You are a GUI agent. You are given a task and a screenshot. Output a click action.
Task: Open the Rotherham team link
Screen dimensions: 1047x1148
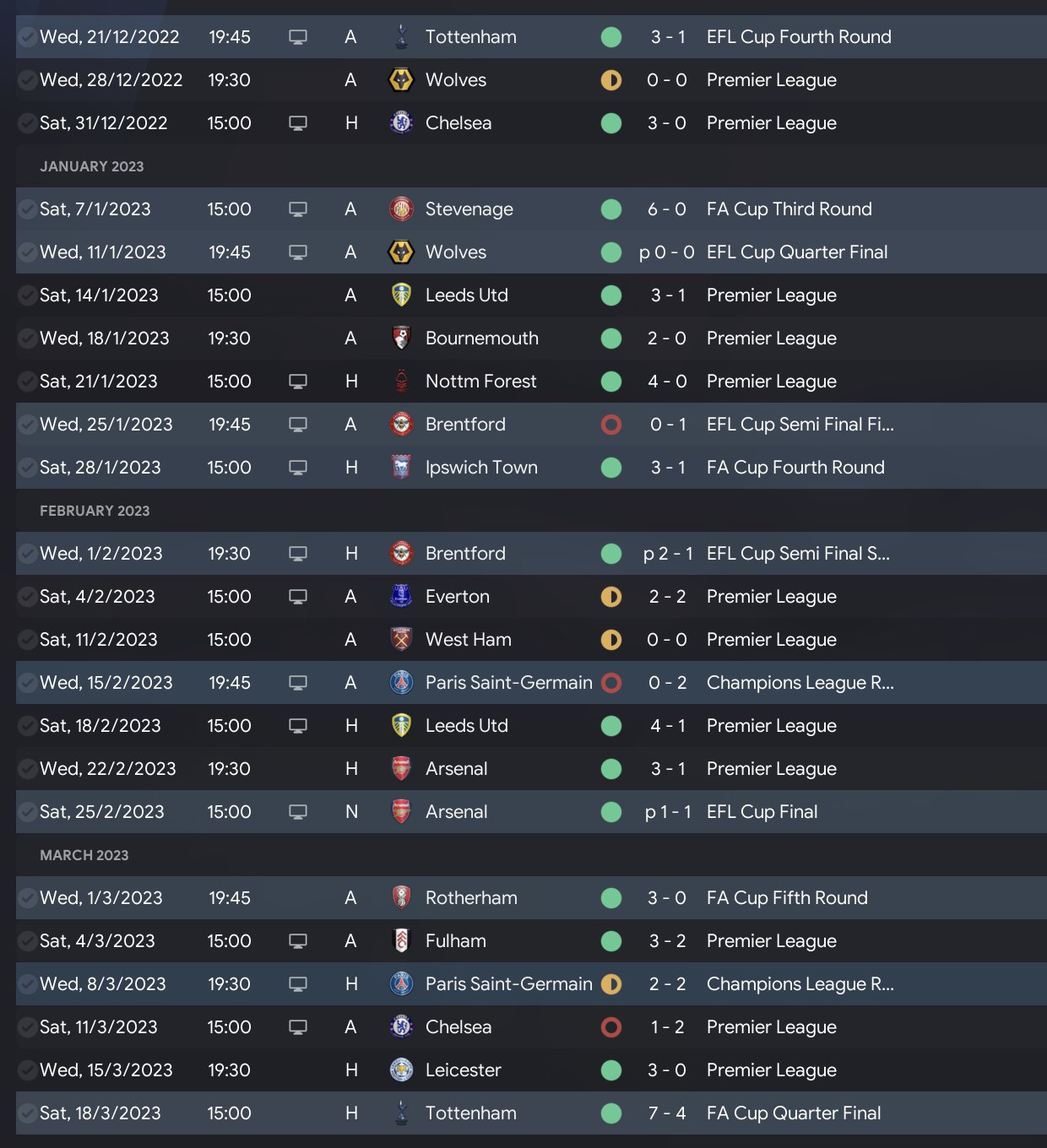[x=471, y=898]
